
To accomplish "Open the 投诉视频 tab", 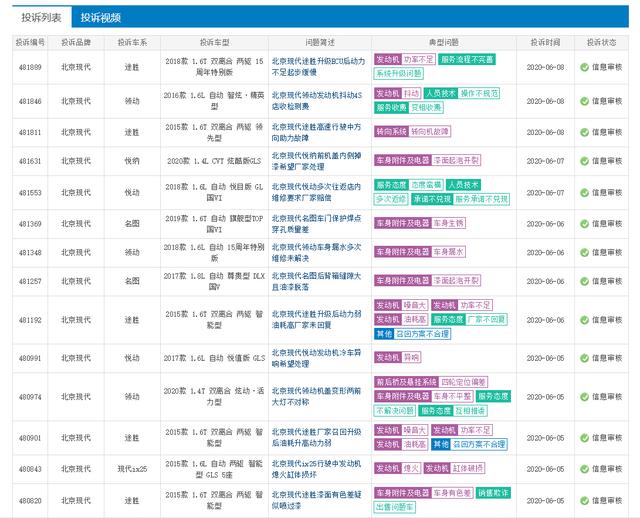I will (100, 18).
